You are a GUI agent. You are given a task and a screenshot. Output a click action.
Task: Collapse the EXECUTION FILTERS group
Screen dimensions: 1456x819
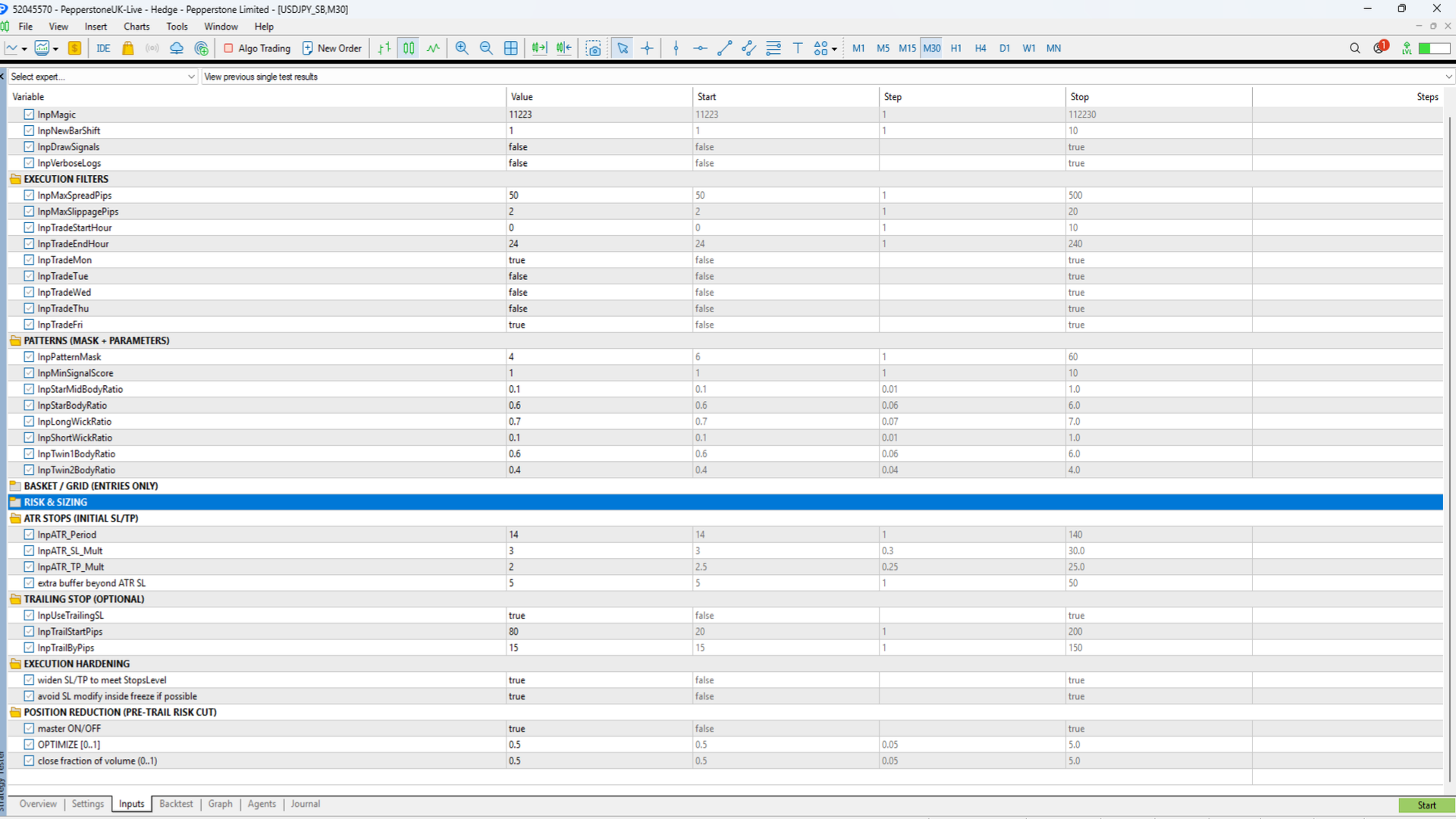15,179
